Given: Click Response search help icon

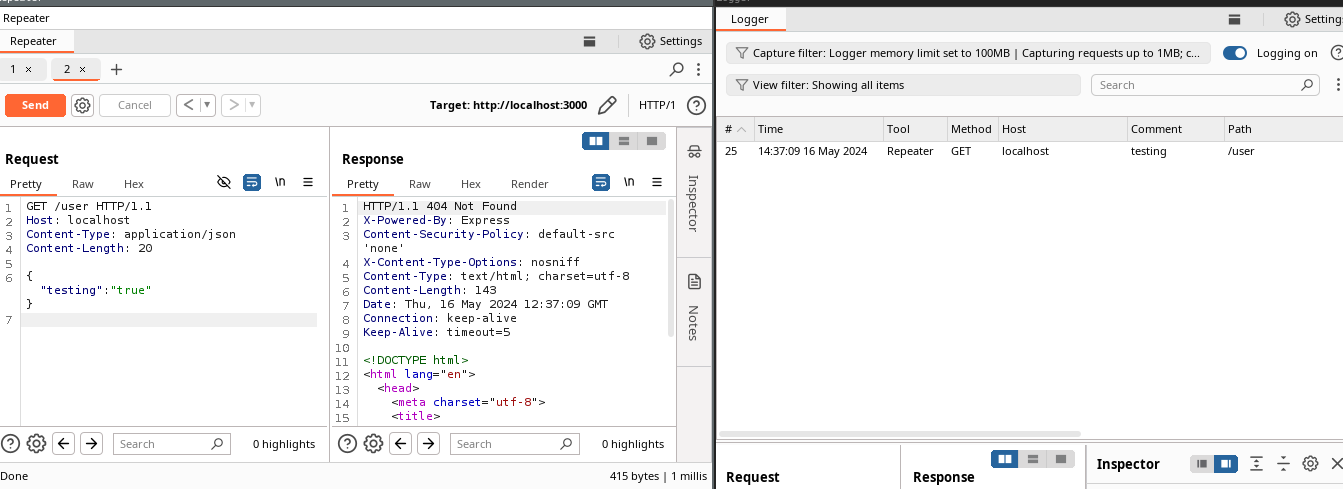Looking at the screenshot, I should pyautogui.click(x=347, y=444).
